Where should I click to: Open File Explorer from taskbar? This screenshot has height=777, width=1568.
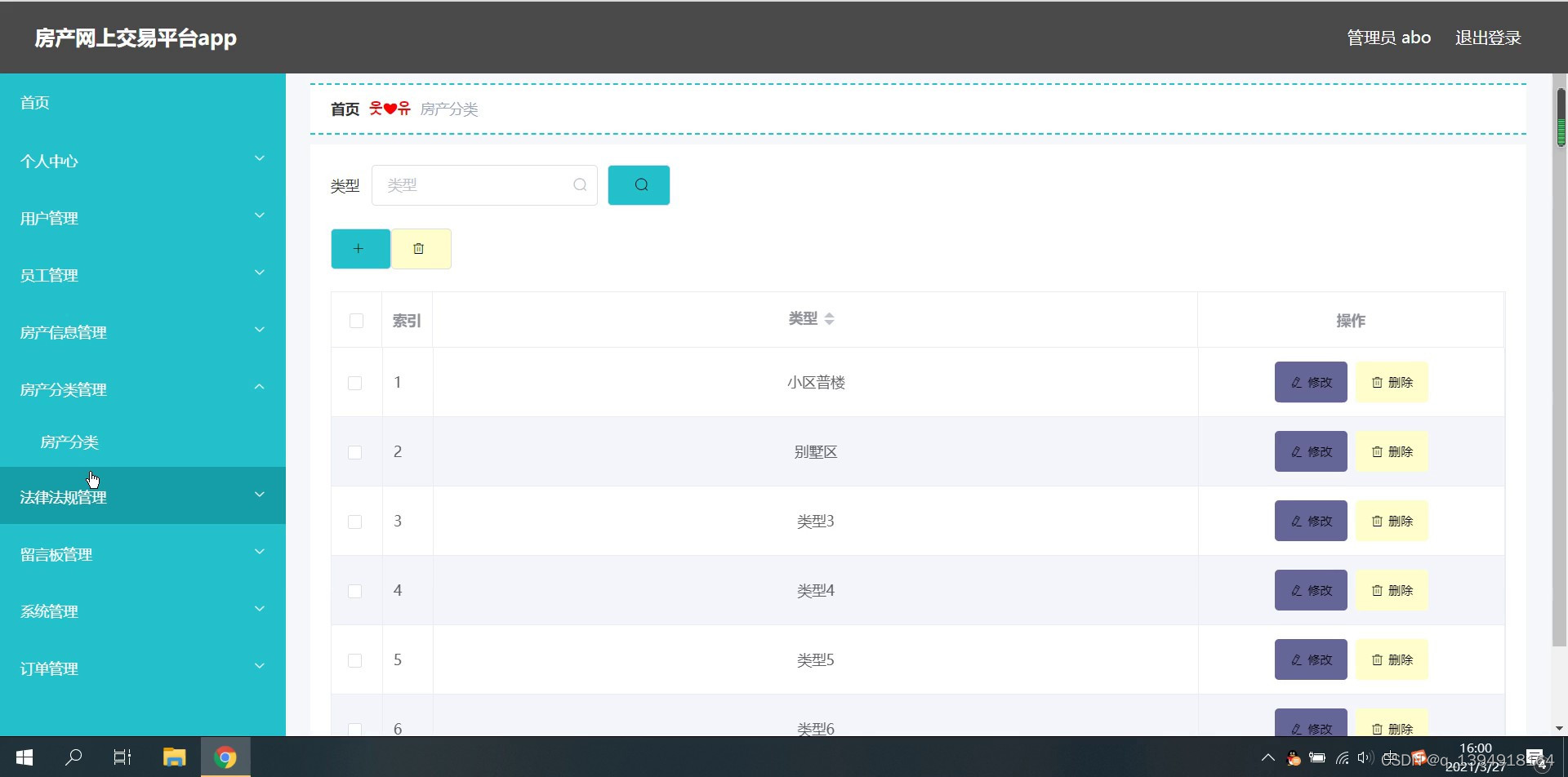coord(174,757)
